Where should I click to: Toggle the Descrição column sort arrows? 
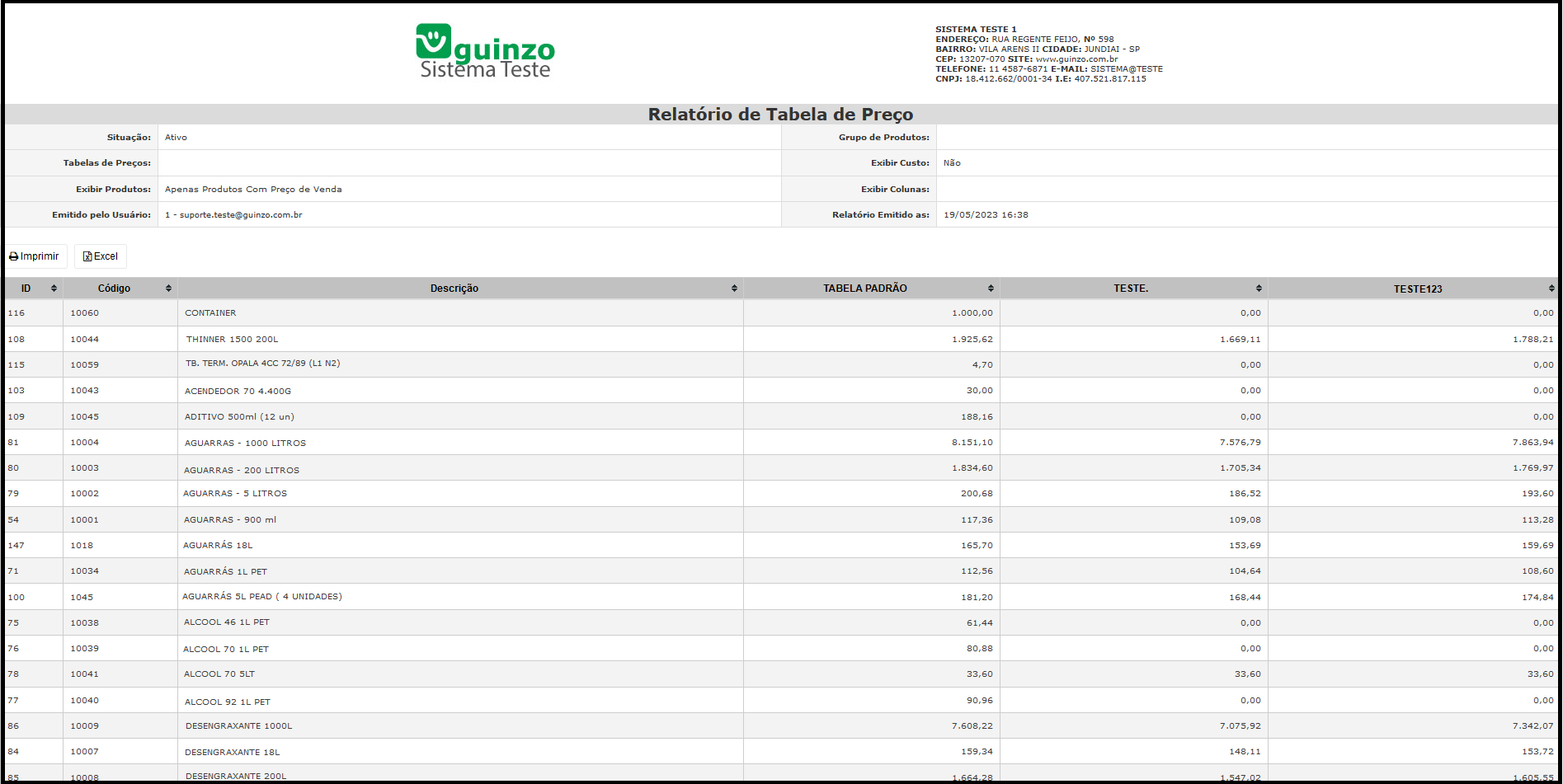tap(734, 289)
